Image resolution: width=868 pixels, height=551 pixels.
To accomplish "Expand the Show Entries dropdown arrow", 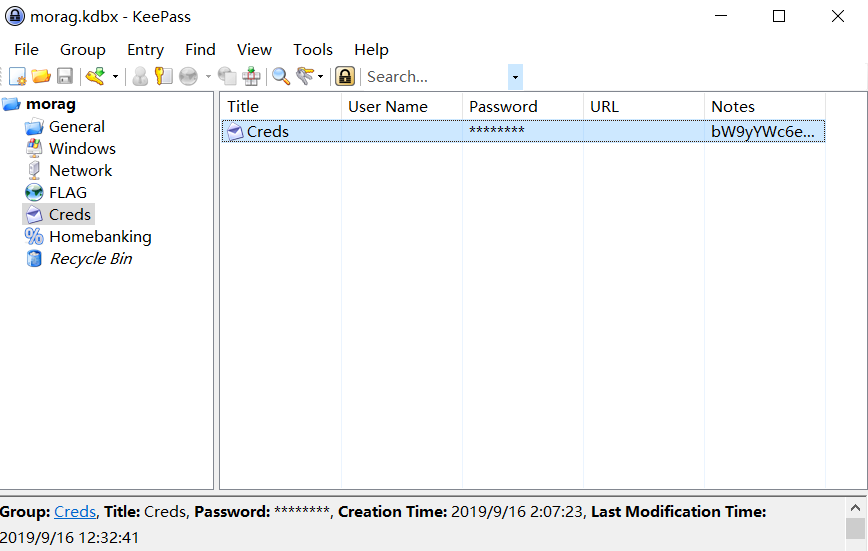I will point(321,76).
